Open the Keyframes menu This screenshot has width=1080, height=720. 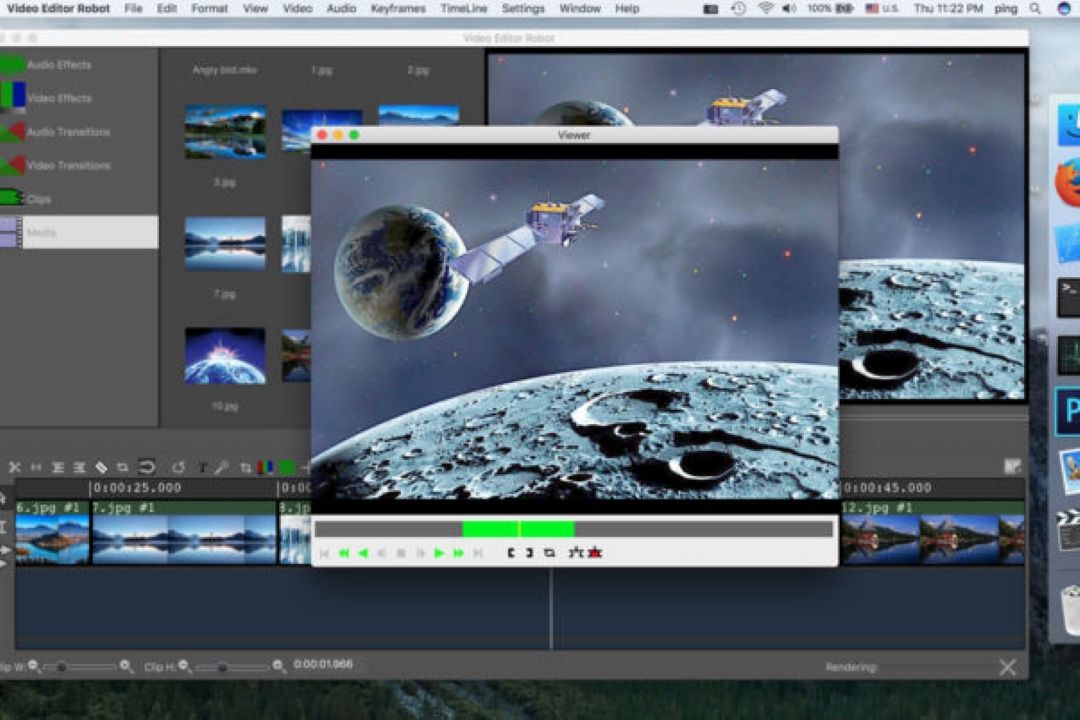398,9
